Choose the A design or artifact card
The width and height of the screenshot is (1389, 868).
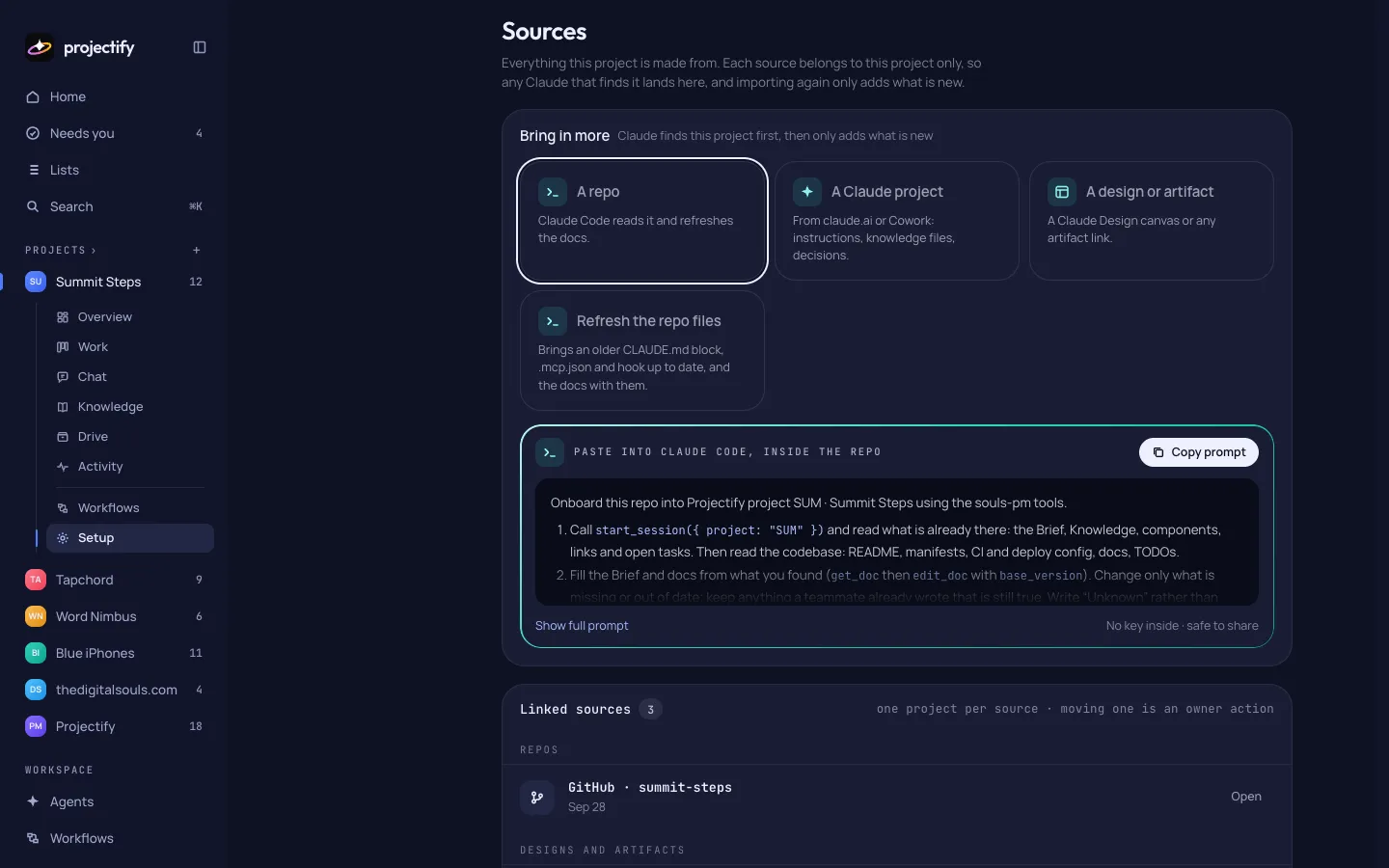coord(1152,221)
